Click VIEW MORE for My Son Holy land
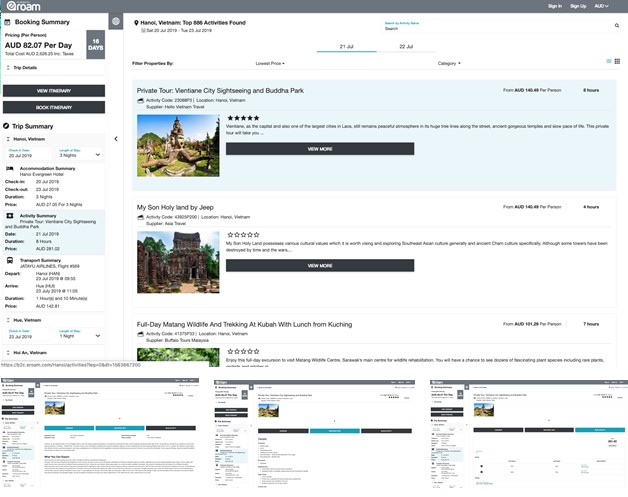The width and height of the screenshot is (628, 497). 320,266
